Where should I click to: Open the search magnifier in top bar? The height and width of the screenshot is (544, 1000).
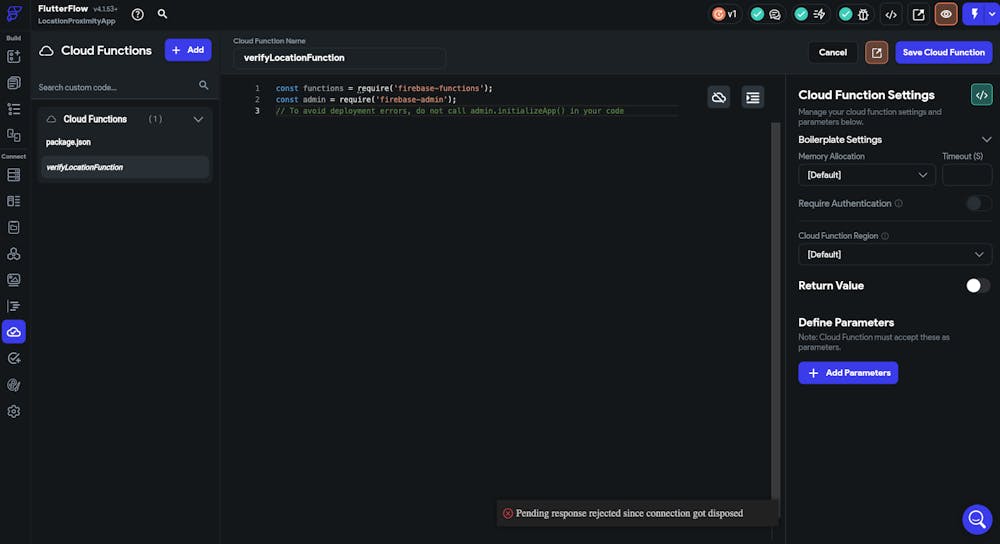(163, 13)
